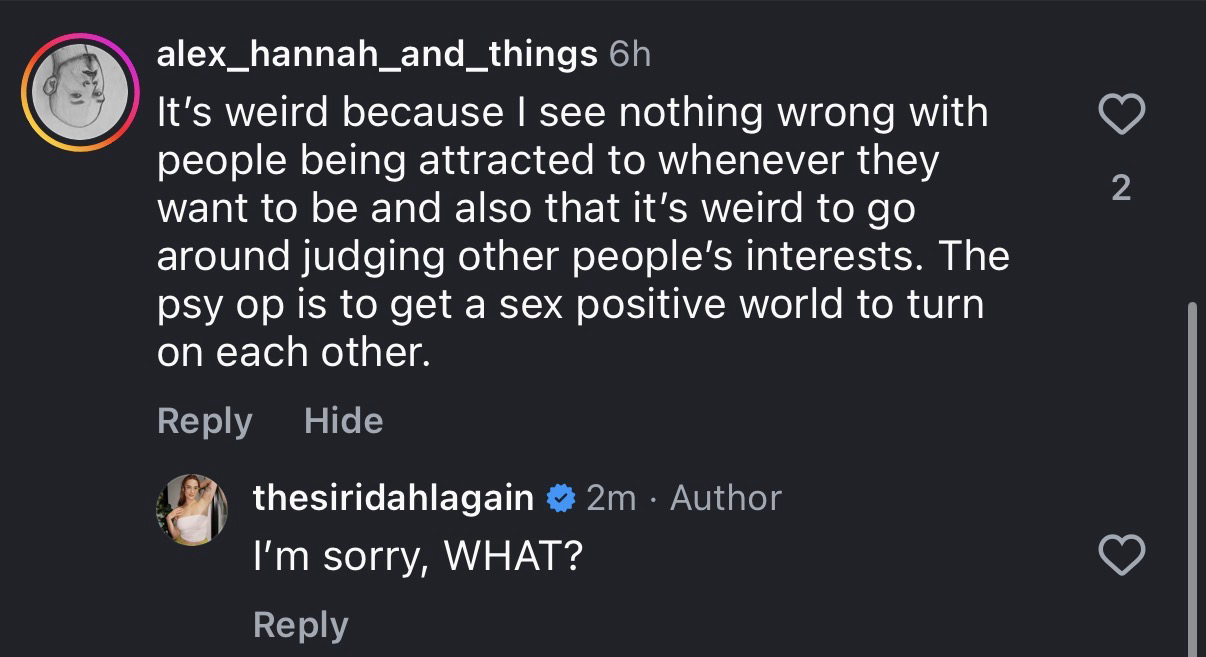Click the reply text "I'm sorry, WHAT?"
1206x657 pixels.
pos(418,557)
